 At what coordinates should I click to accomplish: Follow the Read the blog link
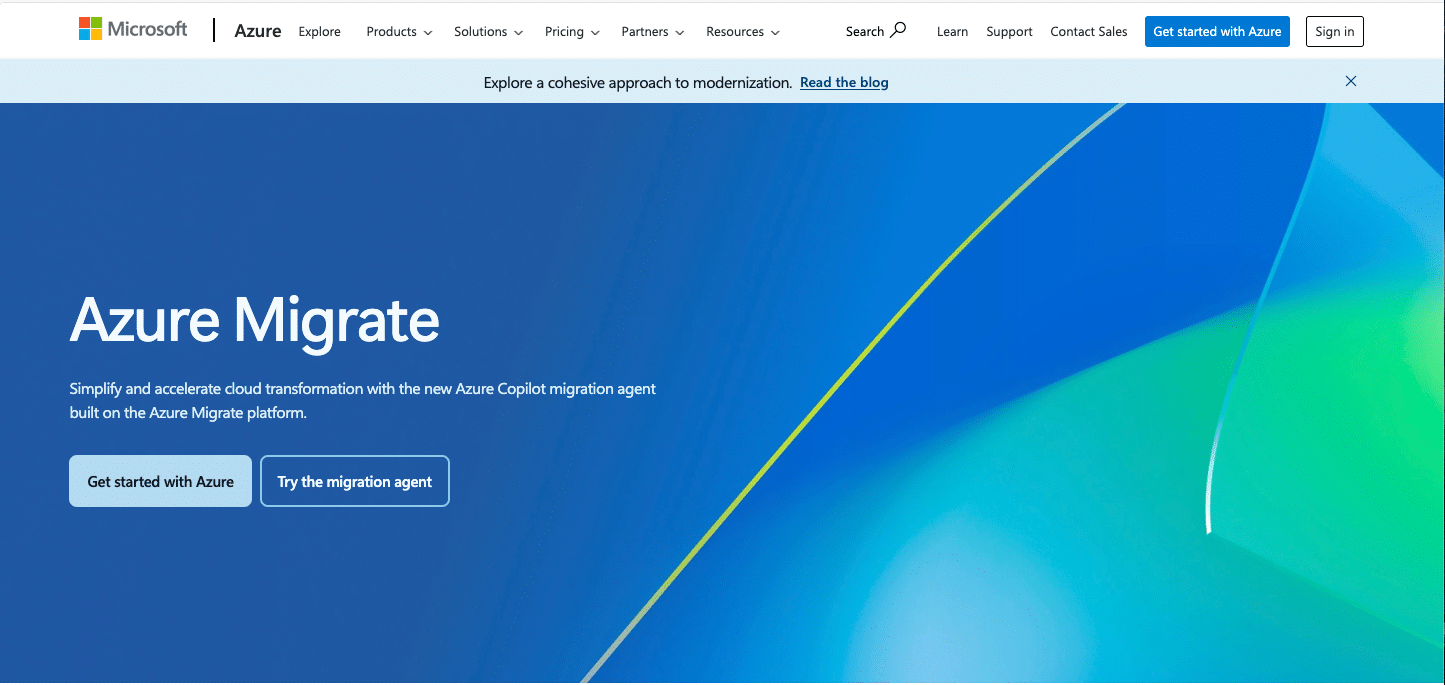click(x=844, y=82)
